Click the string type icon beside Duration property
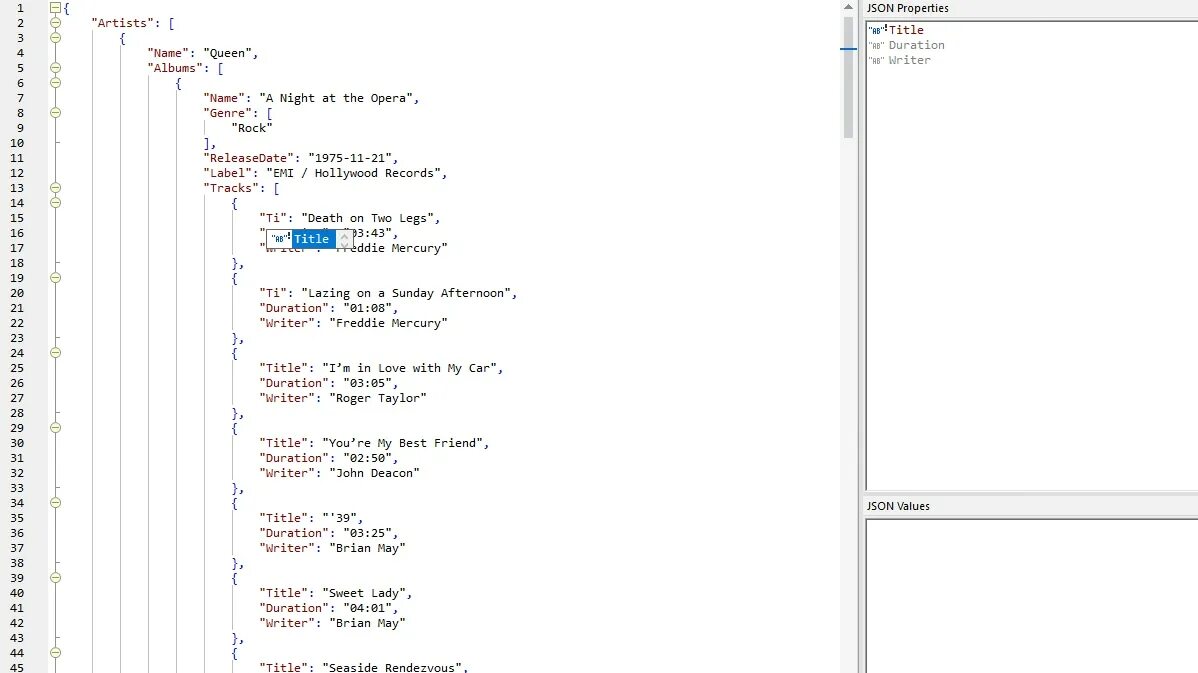 (876, 46)
